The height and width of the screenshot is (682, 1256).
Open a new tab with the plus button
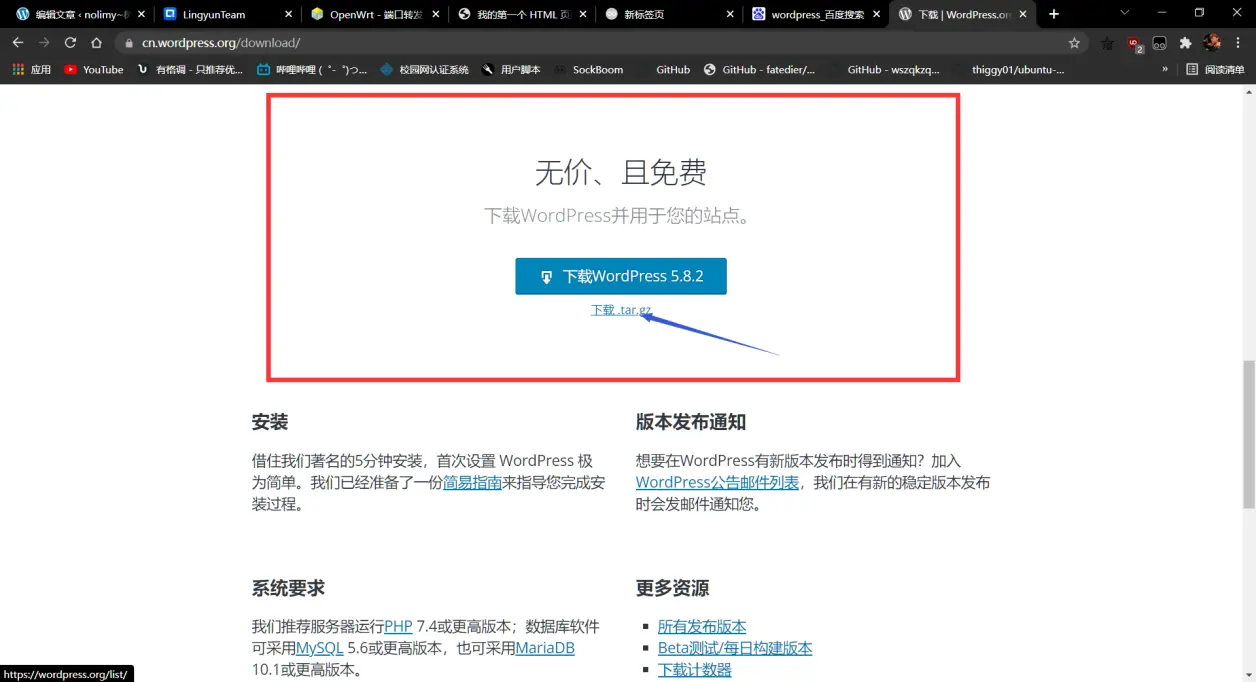click(x=1053, y=14)
